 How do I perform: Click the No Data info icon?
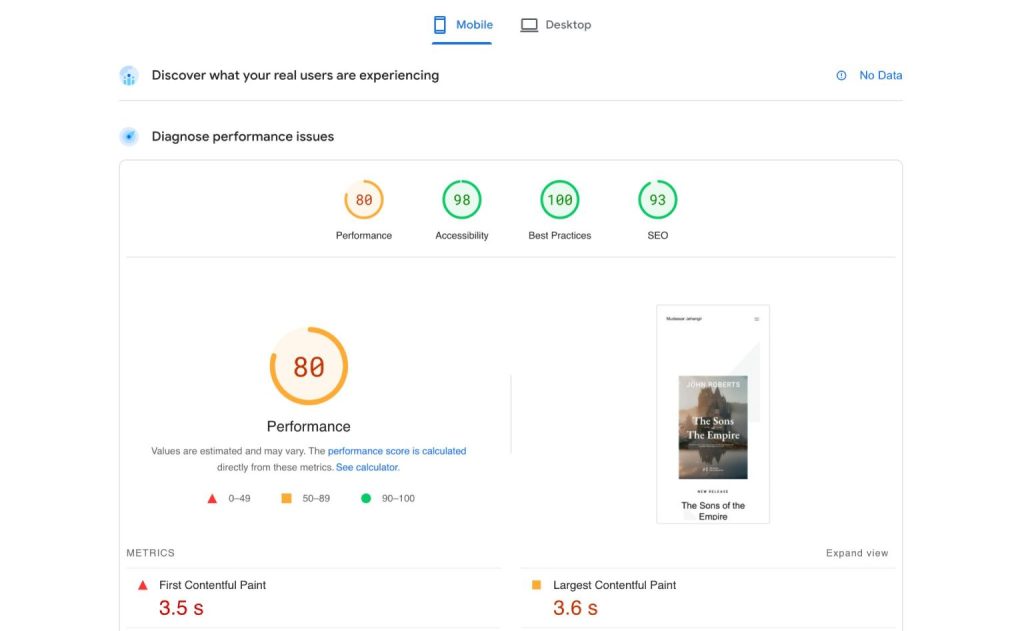click(841, 76)
